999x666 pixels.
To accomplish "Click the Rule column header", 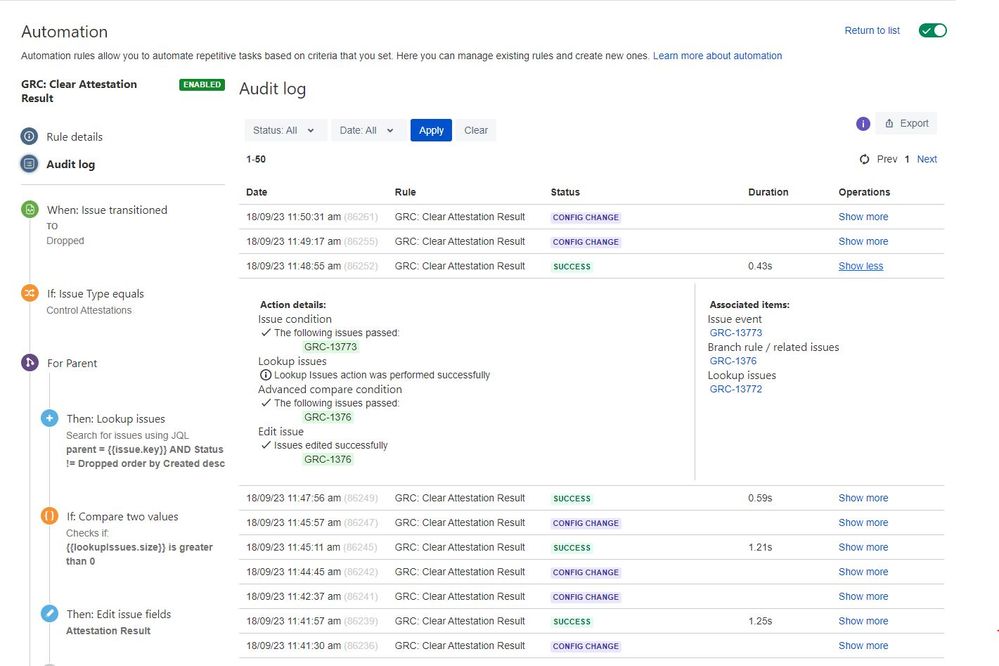I will click(405, 192).
